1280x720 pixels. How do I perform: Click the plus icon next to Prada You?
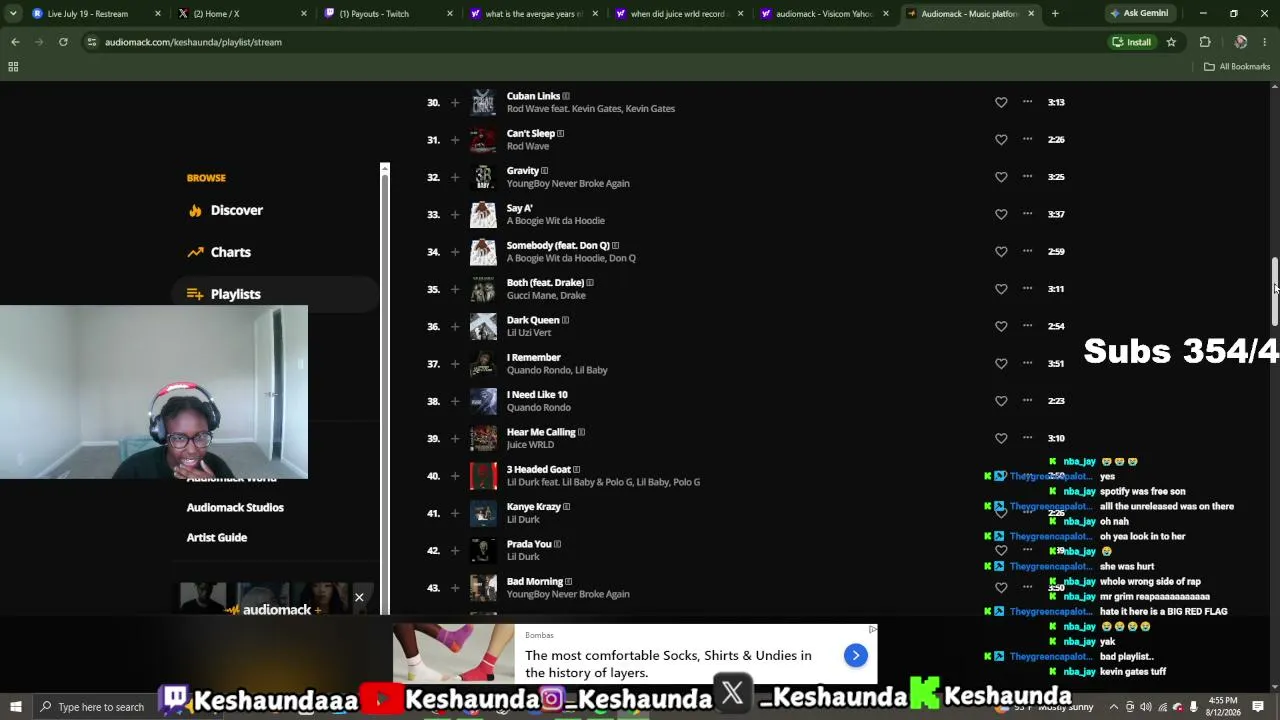coord(455,551)
